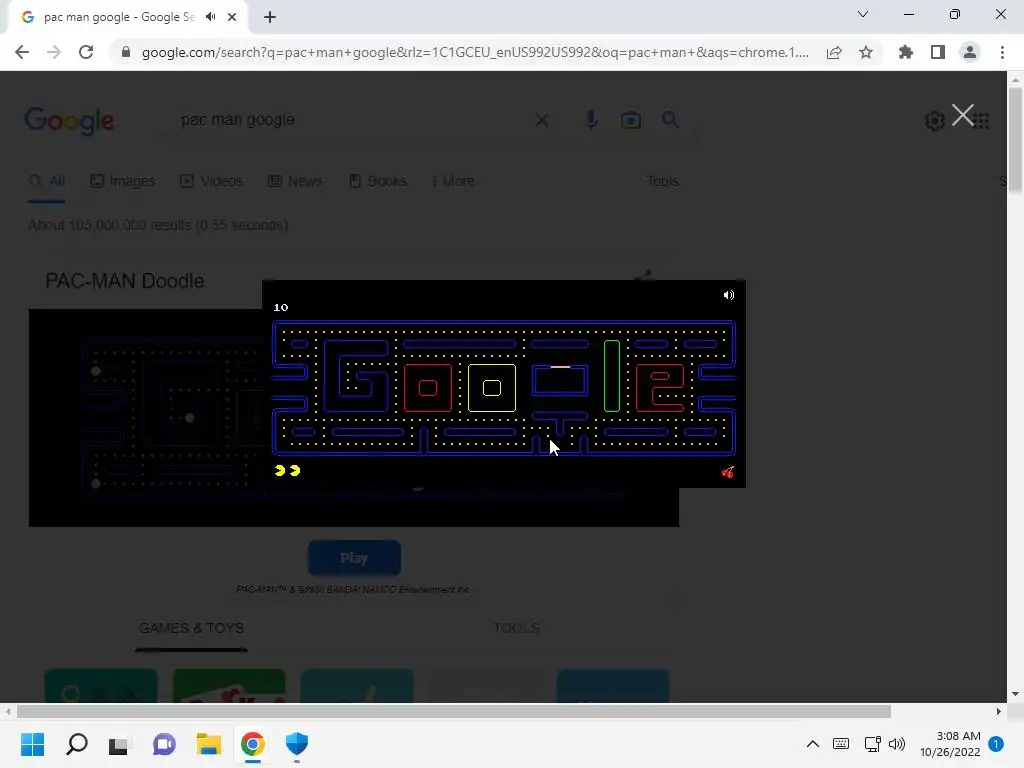Switch to the Images results tab
This screenshot has width=1024, height=768.
(x=123, y=181)
